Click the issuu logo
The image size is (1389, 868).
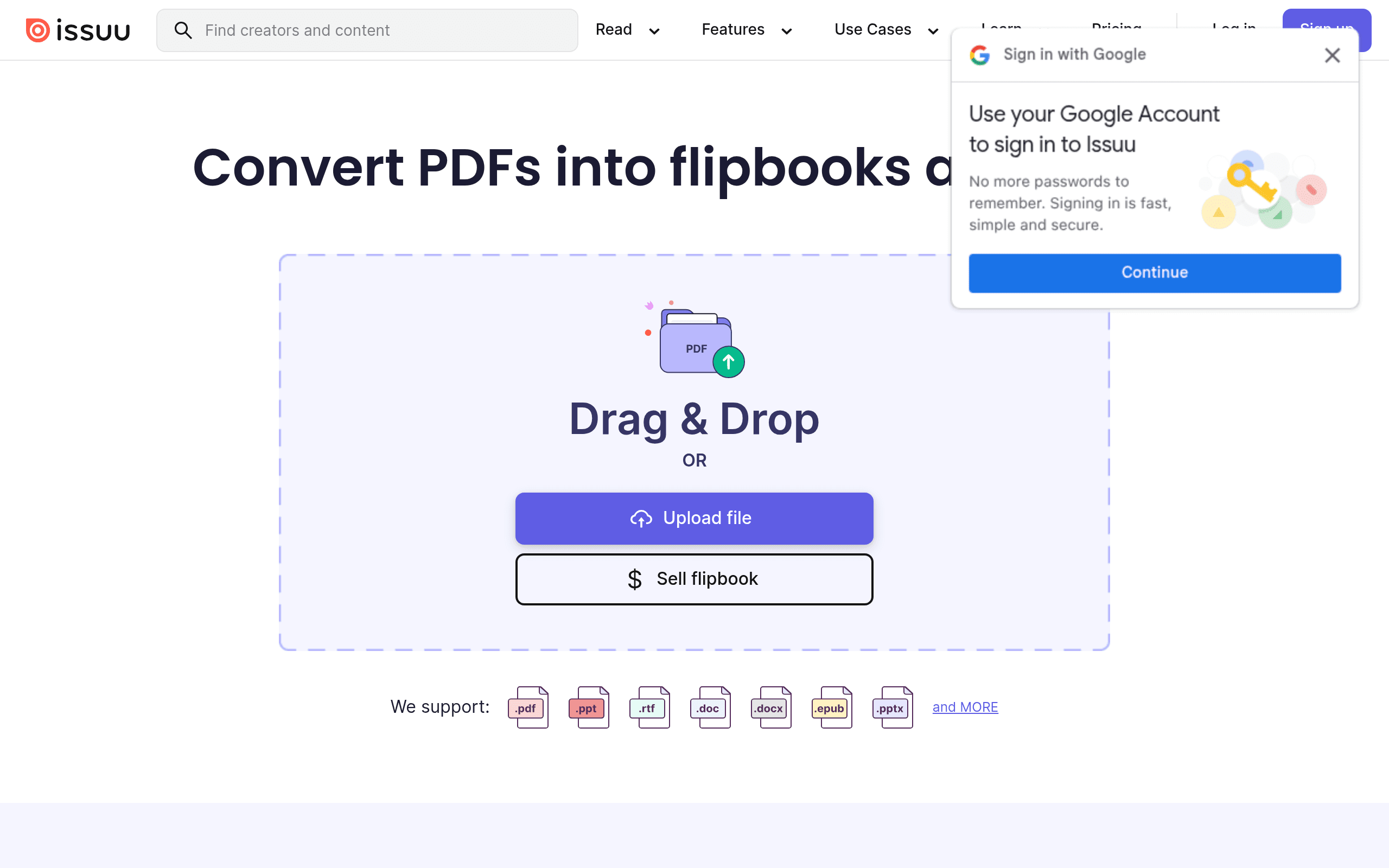tap(78, 30)
